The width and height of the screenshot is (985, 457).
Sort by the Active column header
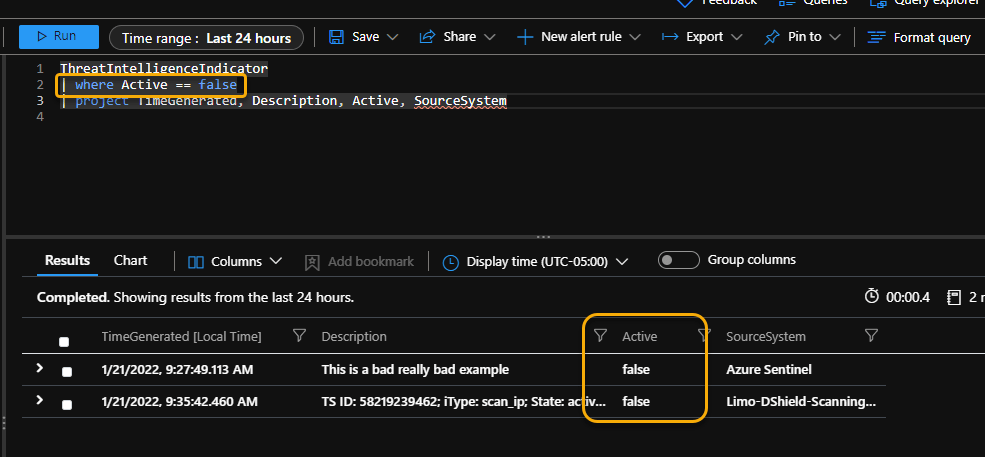point(639,337)
